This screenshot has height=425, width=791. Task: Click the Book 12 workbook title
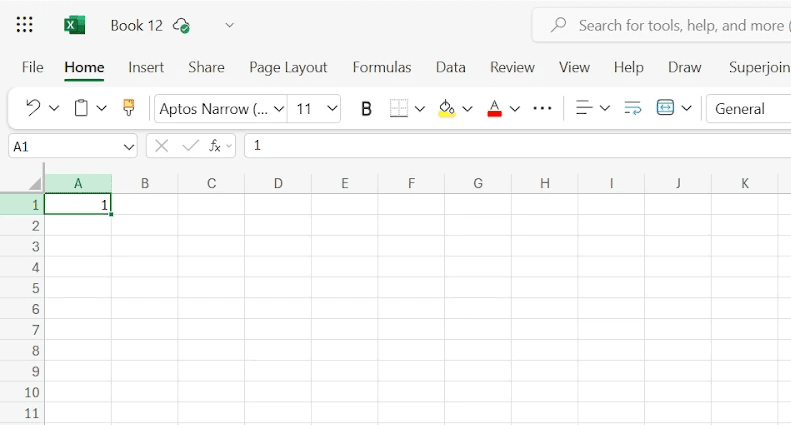point(137,25)
